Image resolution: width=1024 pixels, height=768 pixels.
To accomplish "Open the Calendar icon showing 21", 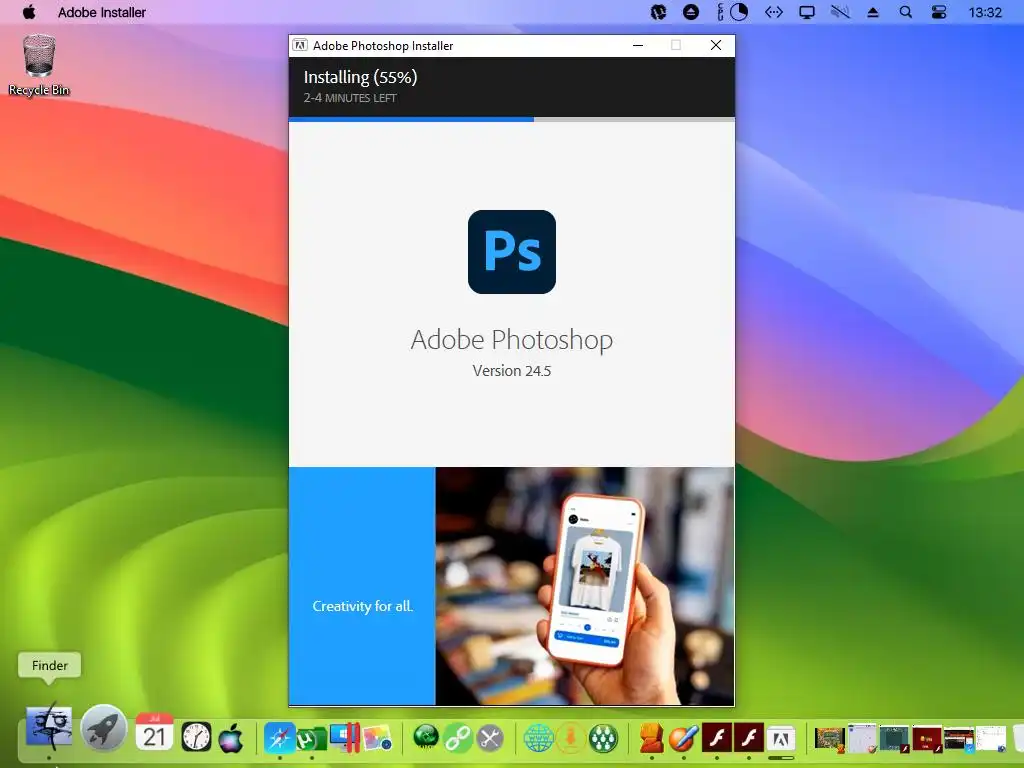I will pos(154,732).
